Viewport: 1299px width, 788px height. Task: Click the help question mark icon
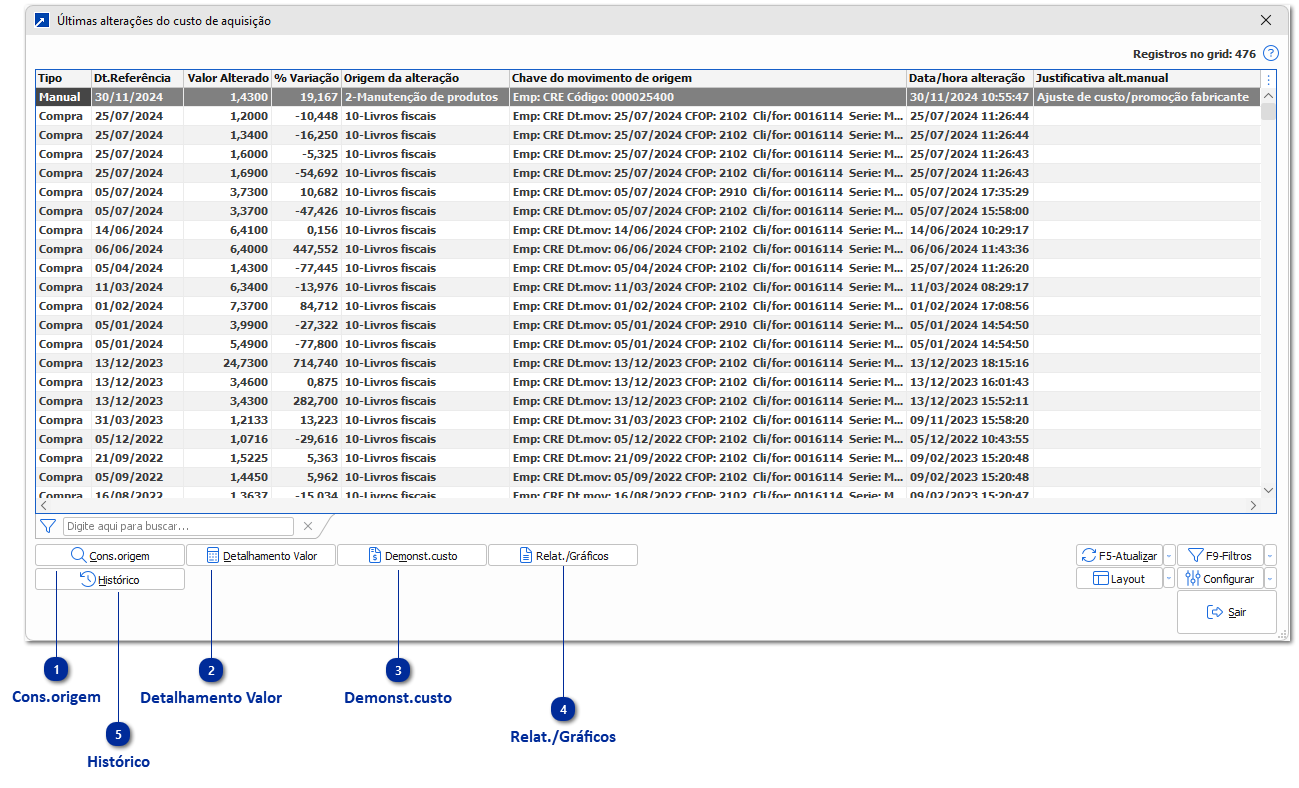click(x=1270, y=54)
